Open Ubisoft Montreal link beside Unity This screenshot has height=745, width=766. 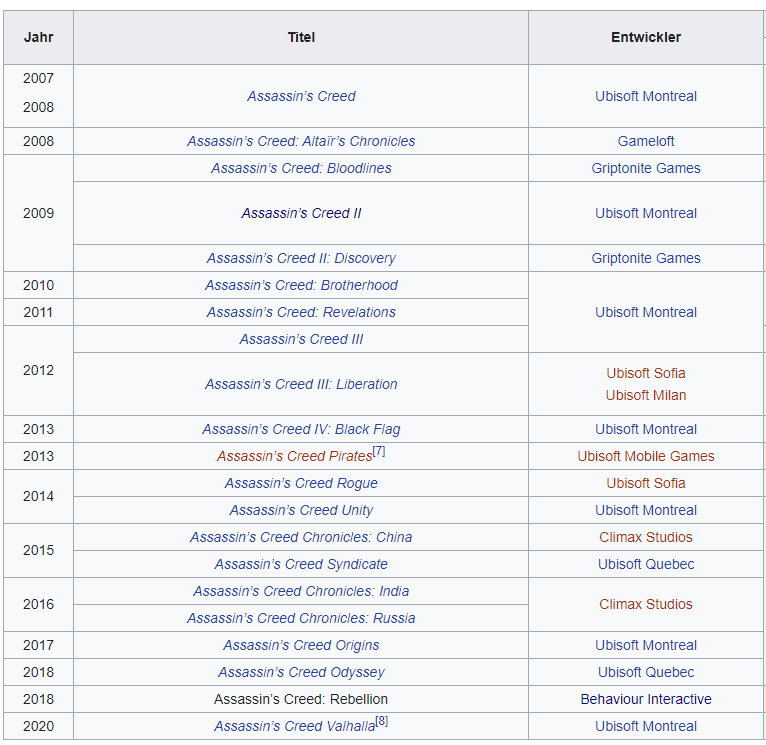click(x=646, y=510)
